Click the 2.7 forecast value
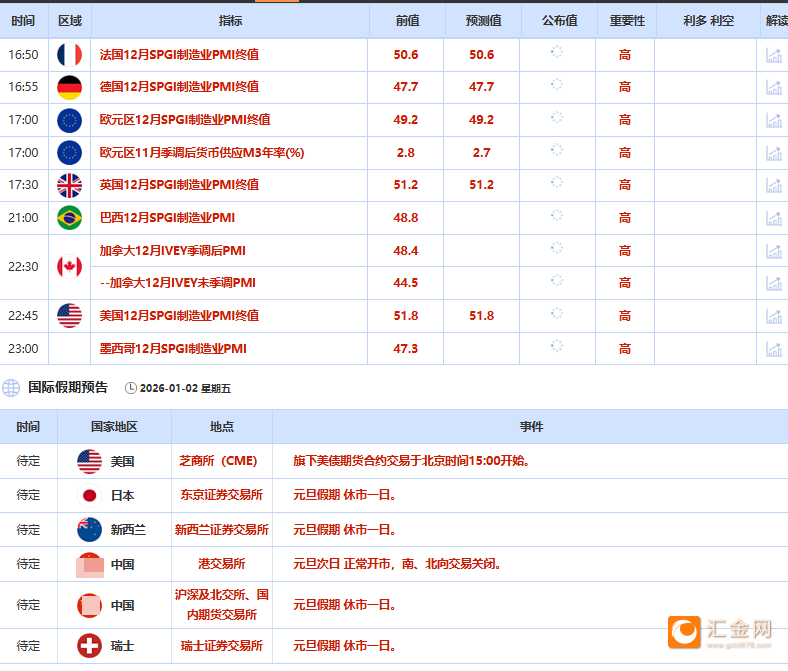Viewport: 788px width, 671px height. (x=481, y=153)
